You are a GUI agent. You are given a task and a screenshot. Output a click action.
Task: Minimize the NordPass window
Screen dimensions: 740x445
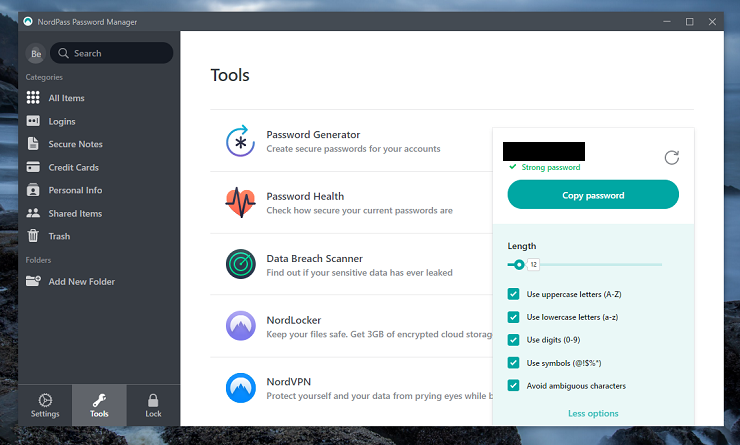pyautogui.click(x=667, y=22)
